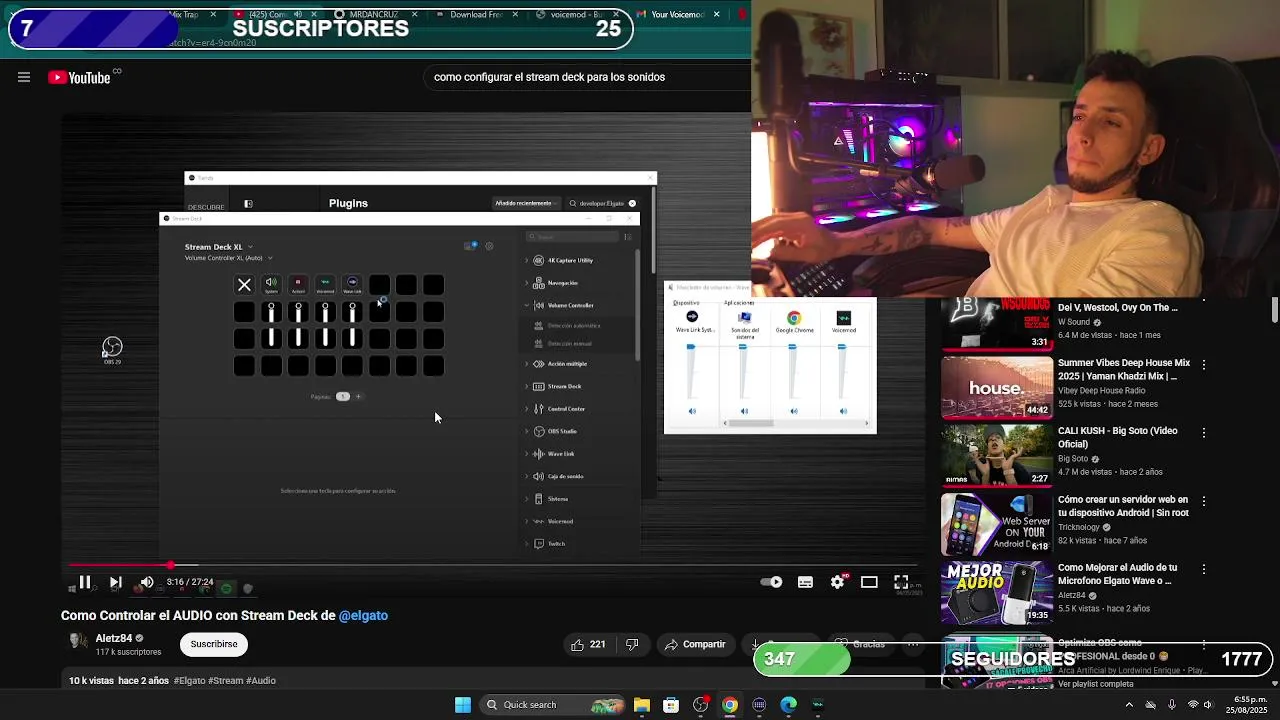Click the Suscribirse button

pos(214,644)
